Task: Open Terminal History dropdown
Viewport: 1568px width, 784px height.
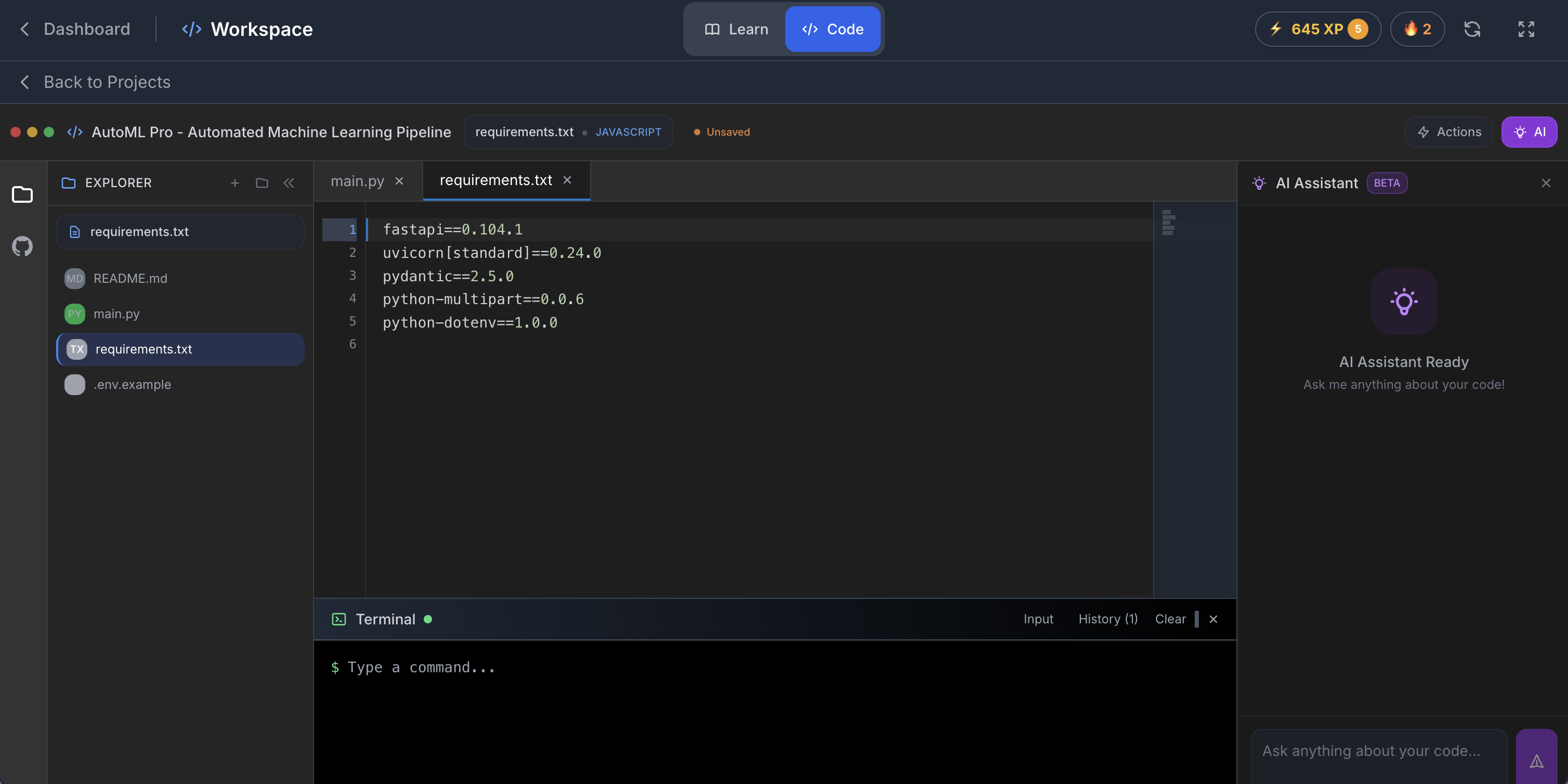Action: pyautogui.click(x=1108, y=619)
